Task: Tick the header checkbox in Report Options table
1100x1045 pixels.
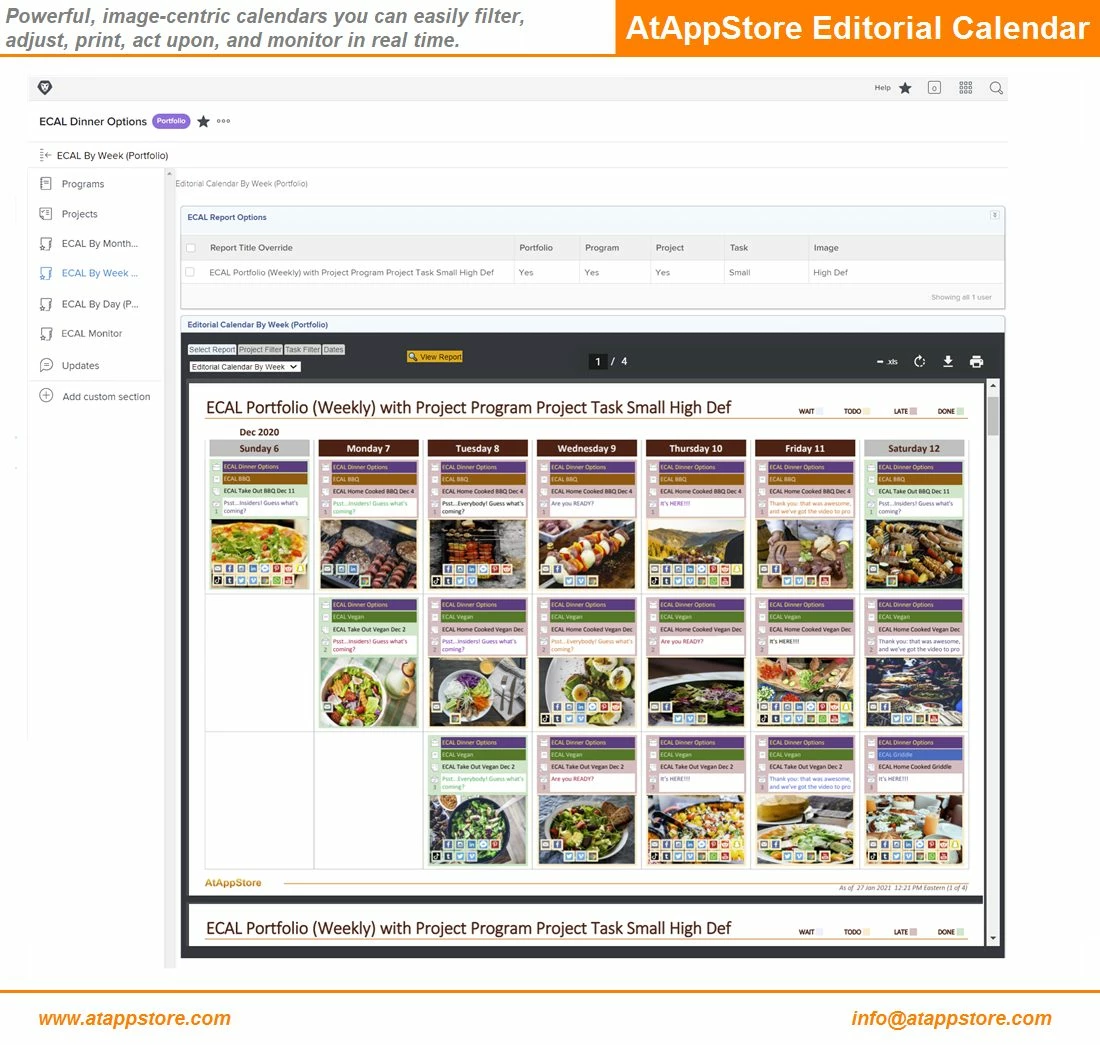Action: 190,248
